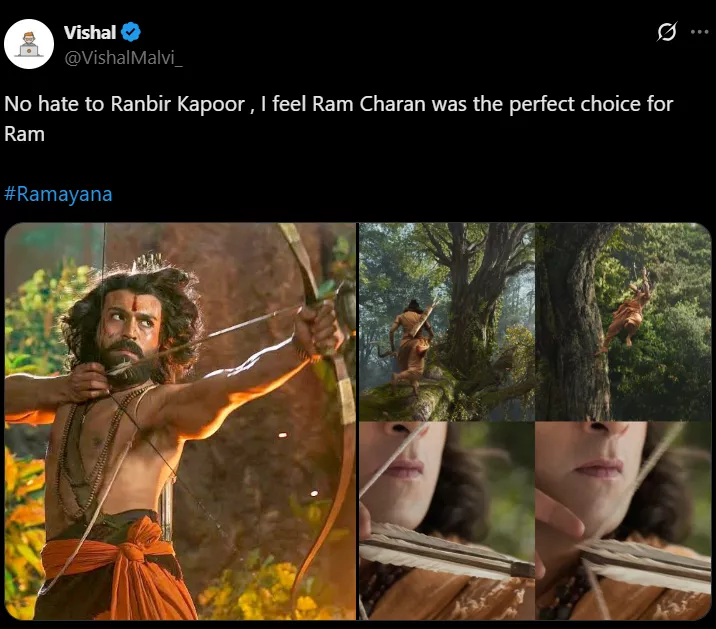716x629 pixels.
Task: Click the blue verified badge next to Vishal
Action: point(131,33)
